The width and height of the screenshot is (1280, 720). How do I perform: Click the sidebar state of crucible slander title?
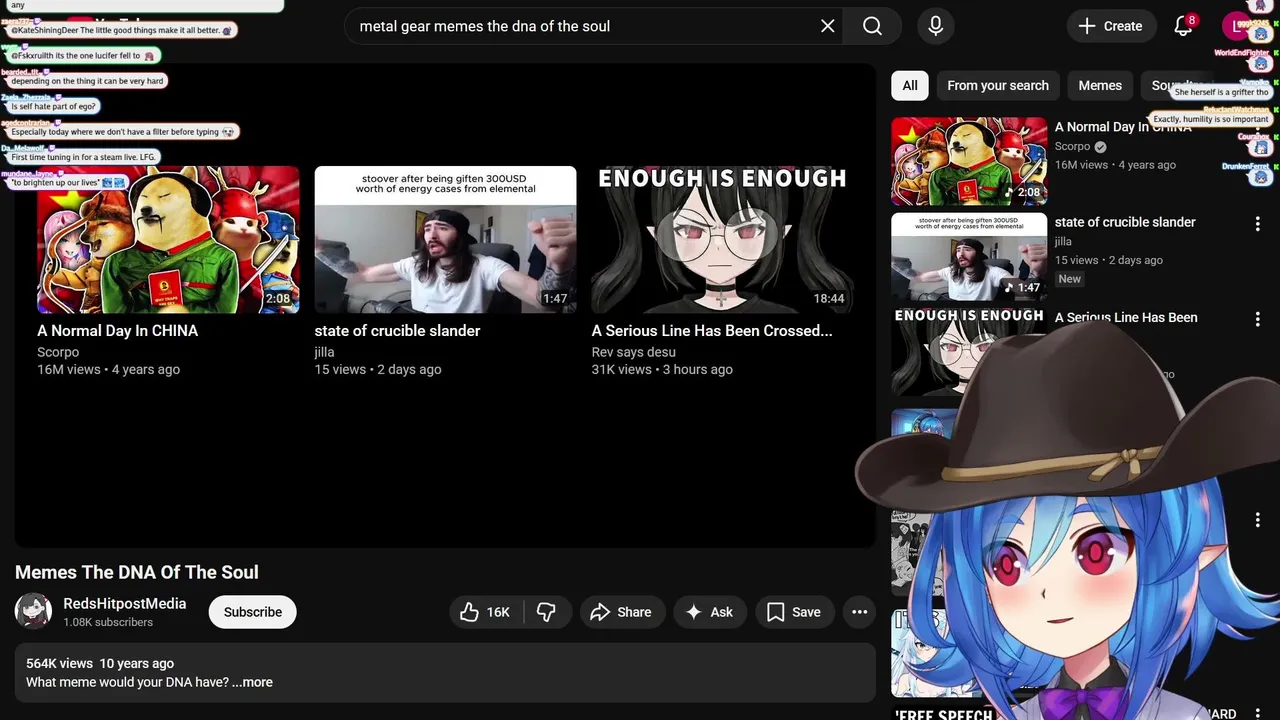pos(1125,222)
